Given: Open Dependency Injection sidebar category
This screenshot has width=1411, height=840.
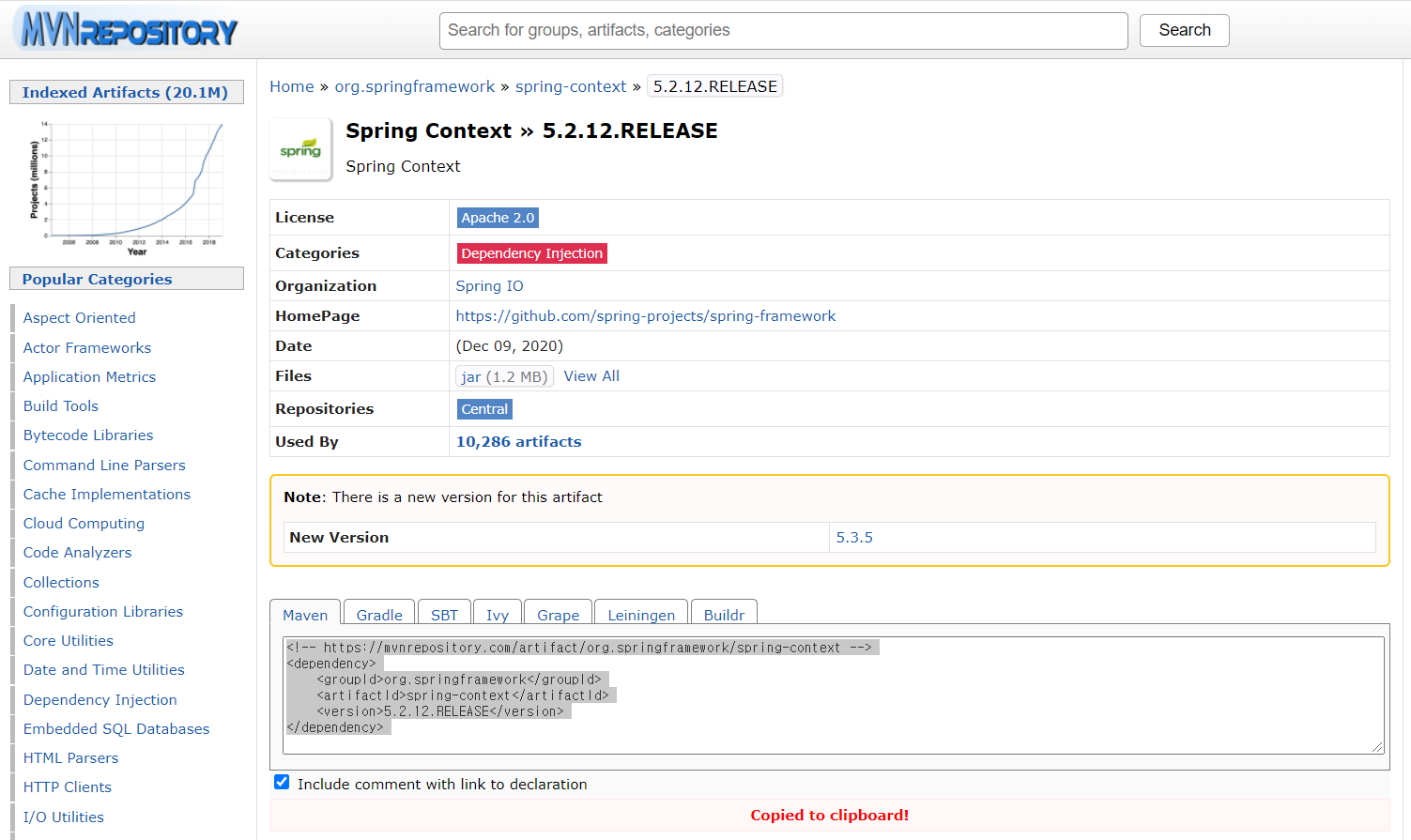Looking at the screenshot, I should coord(100,700).
